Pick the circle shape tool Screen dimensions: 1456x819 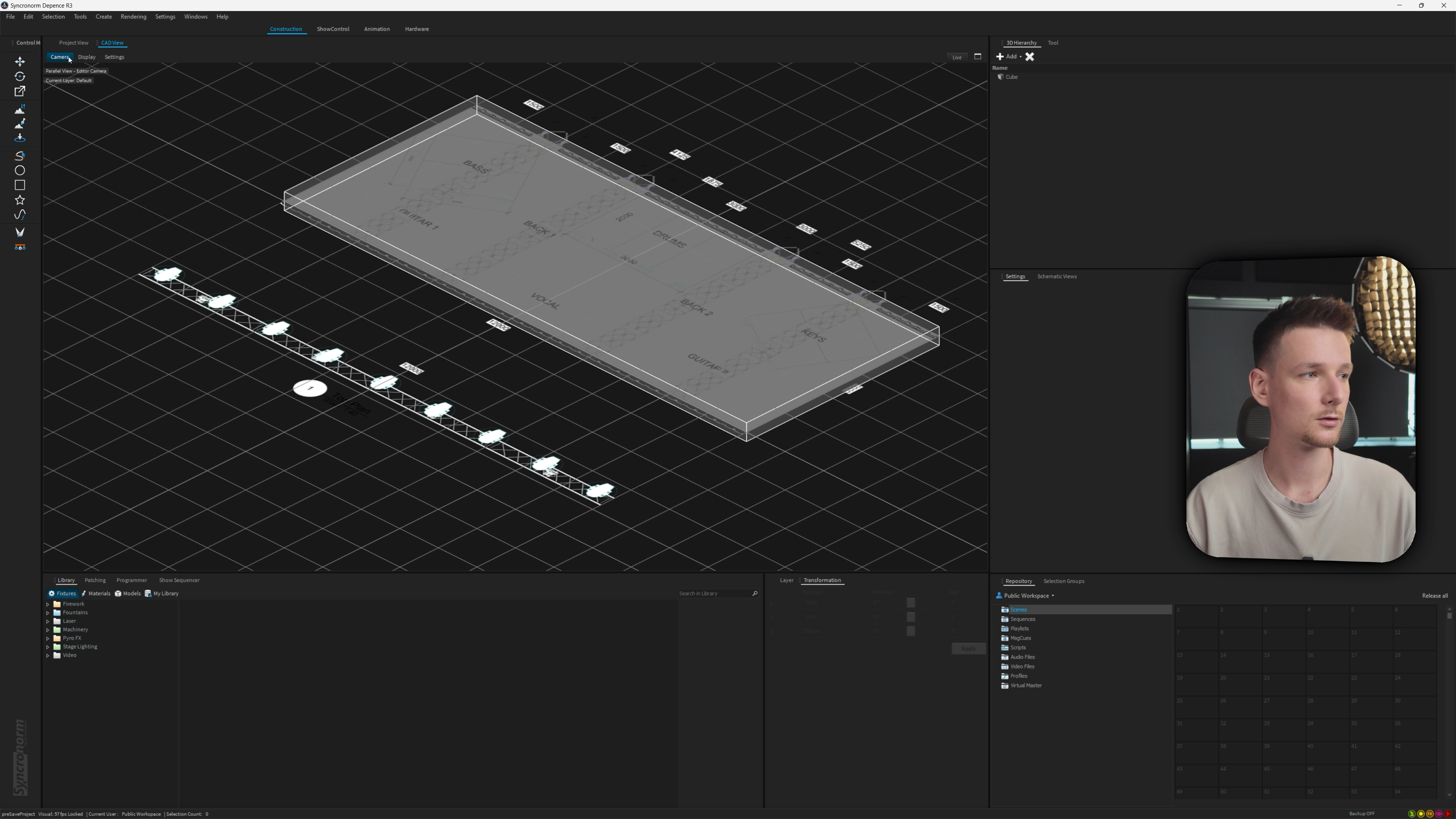[x=20, y=170]
